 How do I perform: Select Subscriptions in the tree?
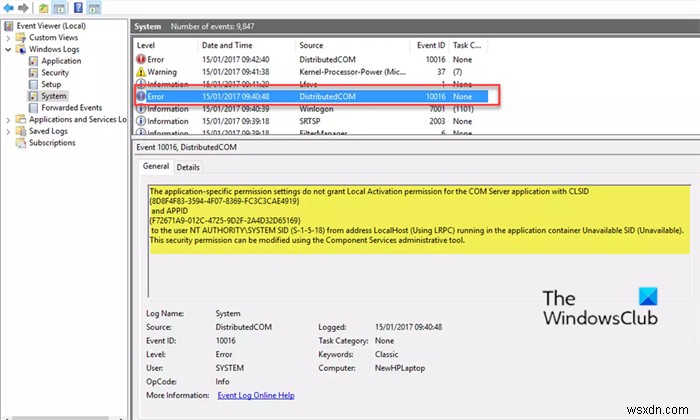coord(52,142)
